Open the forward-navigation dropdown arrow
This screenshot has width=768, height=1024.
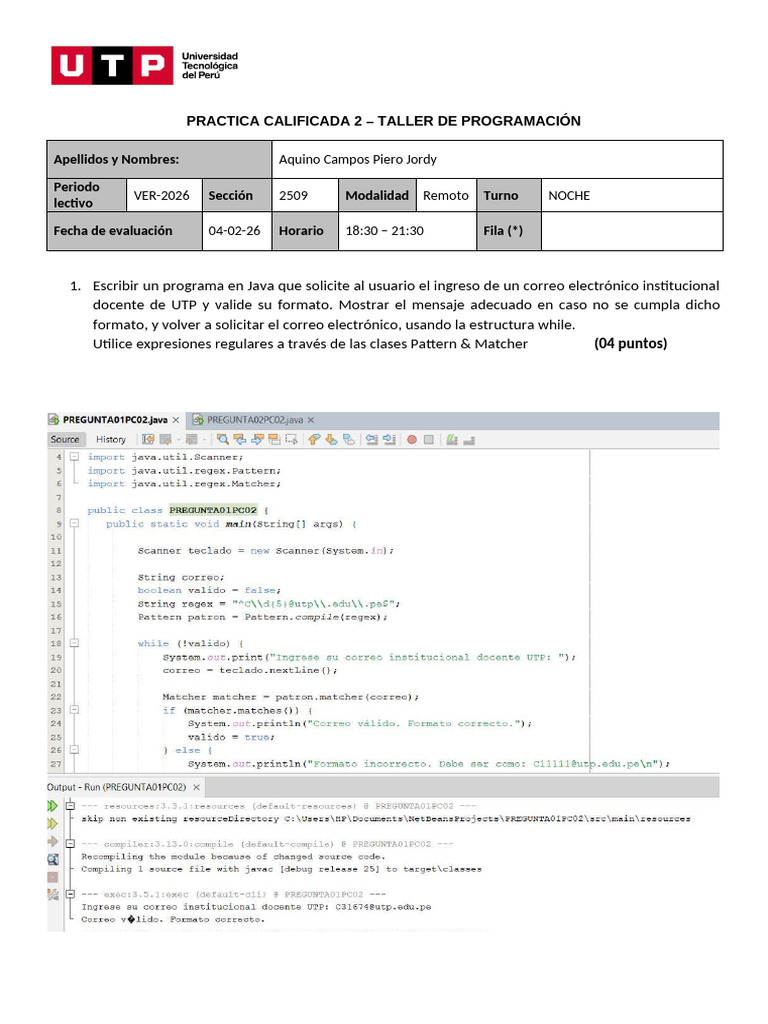[x=204, y=440]
